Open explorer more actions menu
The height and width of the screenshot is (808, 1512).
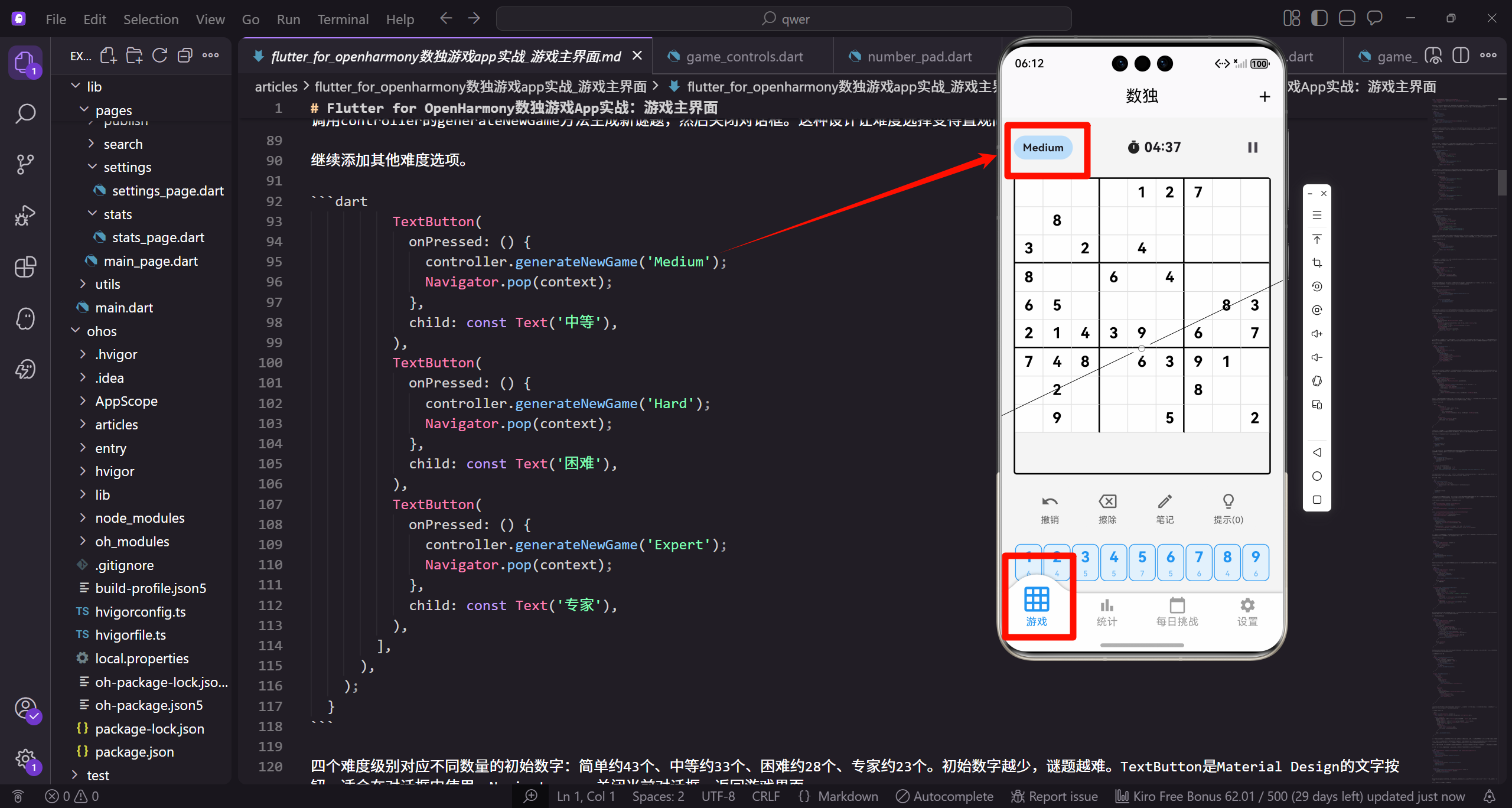pyautogui.click(x=210, y=56)
